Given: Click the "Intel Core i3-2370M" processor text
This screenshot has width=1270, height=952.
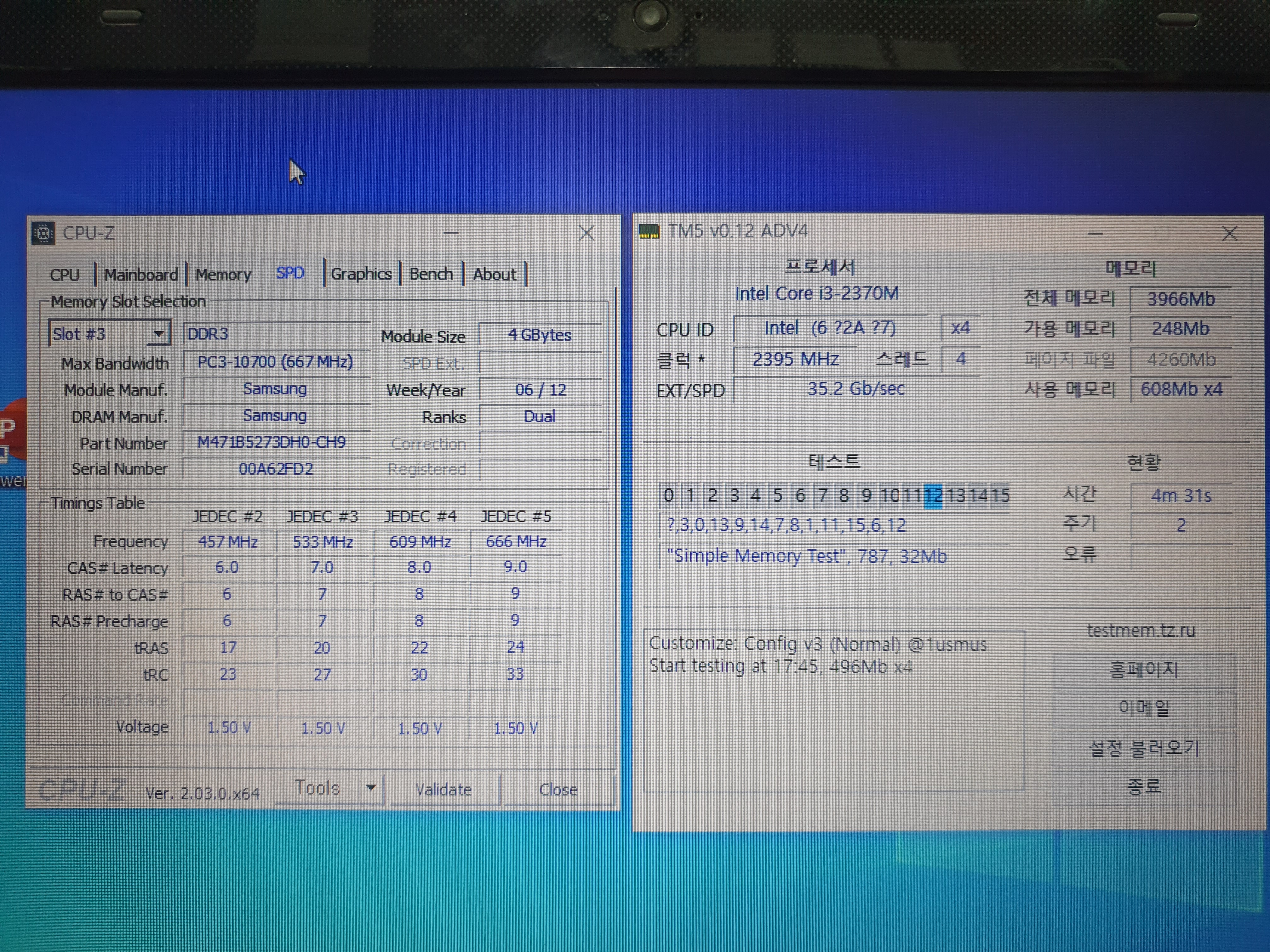Looking at the screenshot, I should coord(816,294).
